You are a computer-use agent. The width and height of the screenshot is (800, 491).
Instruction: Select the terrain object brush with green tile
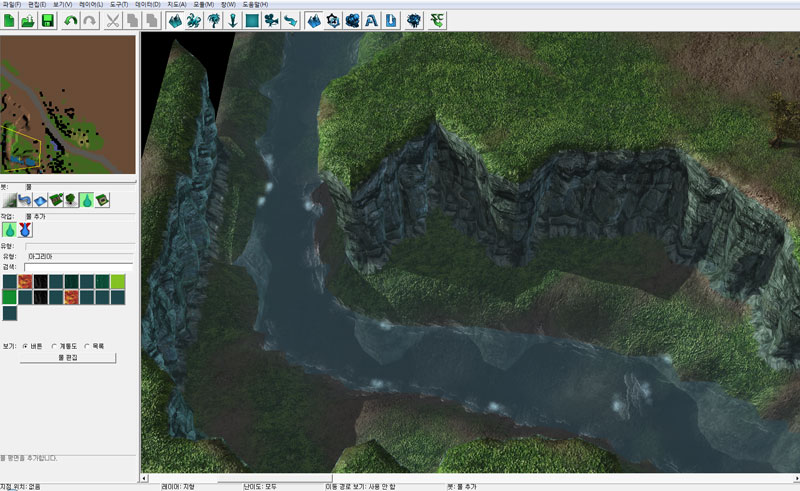click(56, 200)
